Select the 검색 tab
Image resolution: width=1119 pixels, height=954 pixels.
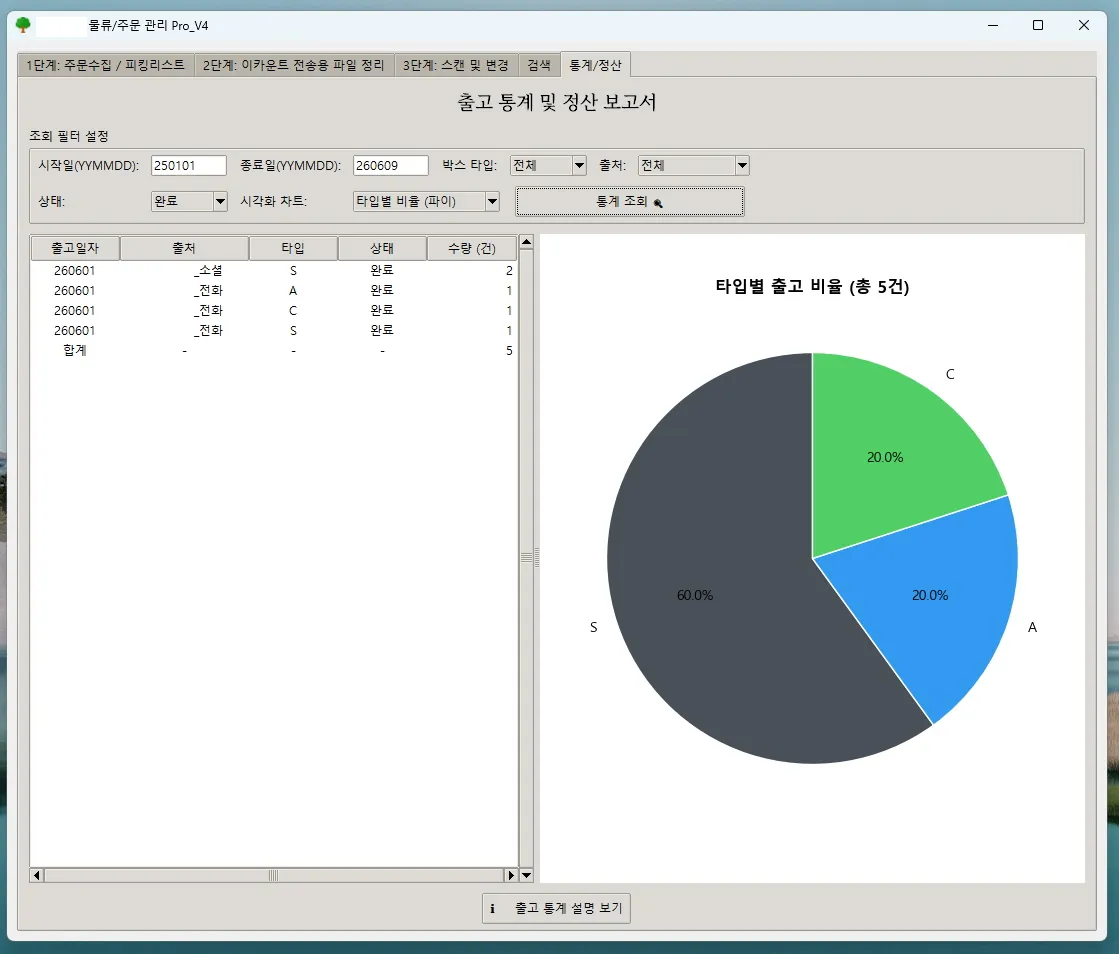click(x=539, y=66)
